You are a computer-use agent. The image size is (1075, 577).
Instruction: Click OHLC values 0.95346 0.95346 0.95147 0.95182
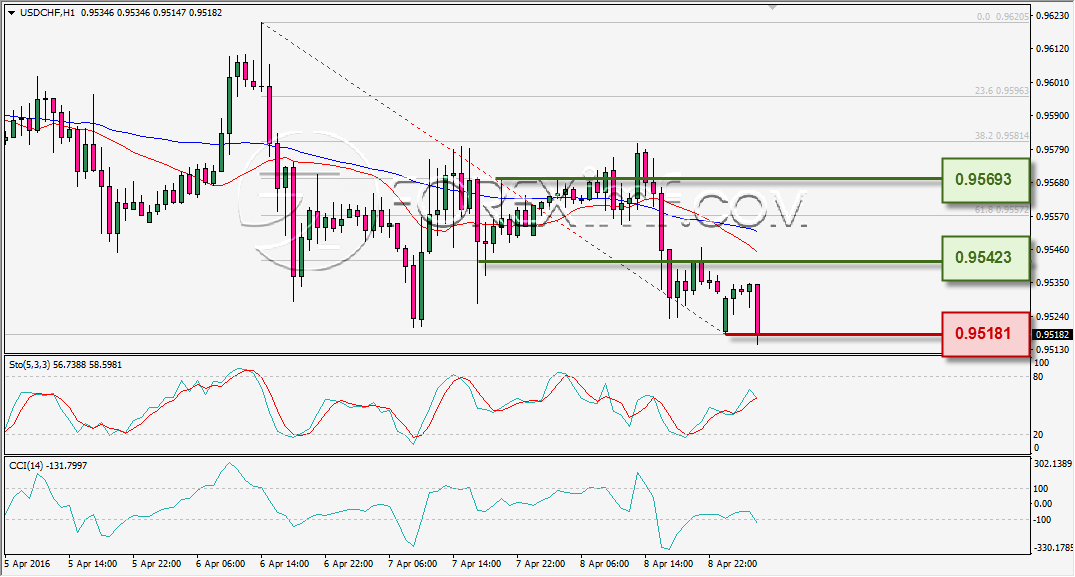pyautogui.click(x=152, y=13)
